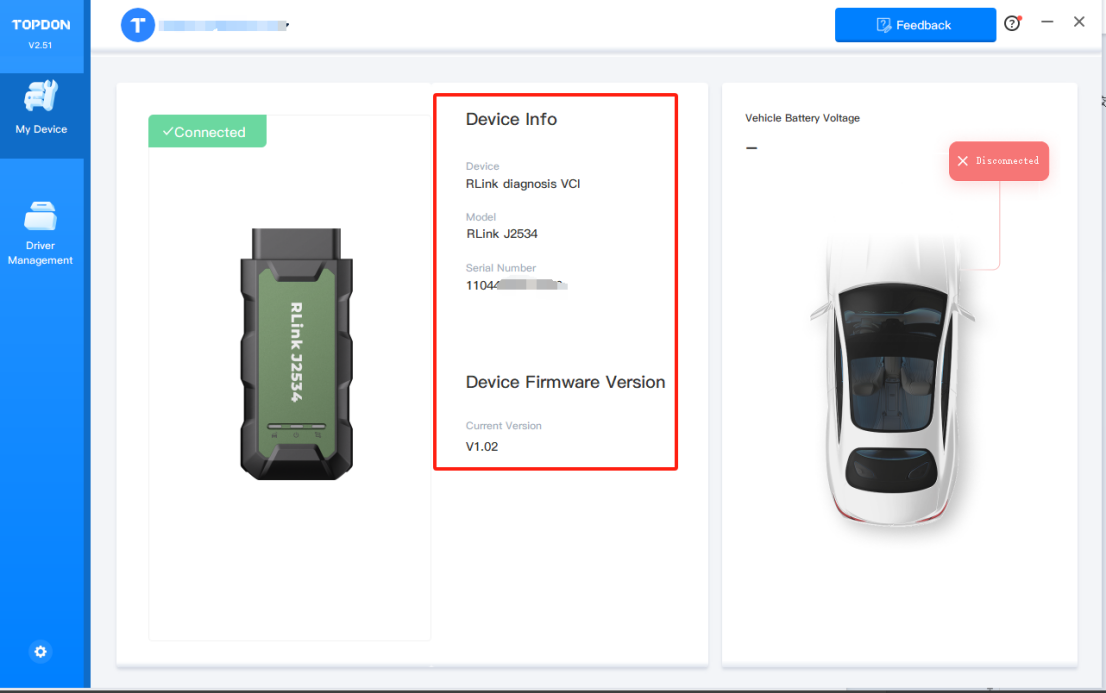Click the white car illustration

[x=892, y=381]
